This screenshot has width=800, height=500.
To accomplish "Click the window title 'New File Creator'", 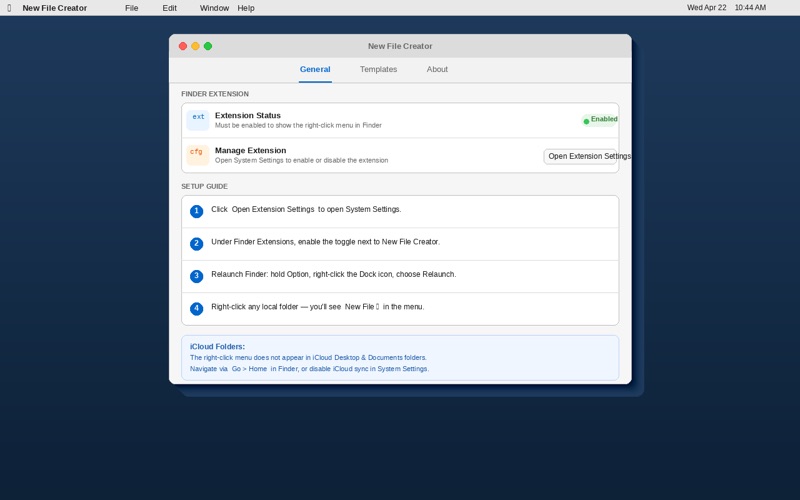I will (x=400, y=46).
